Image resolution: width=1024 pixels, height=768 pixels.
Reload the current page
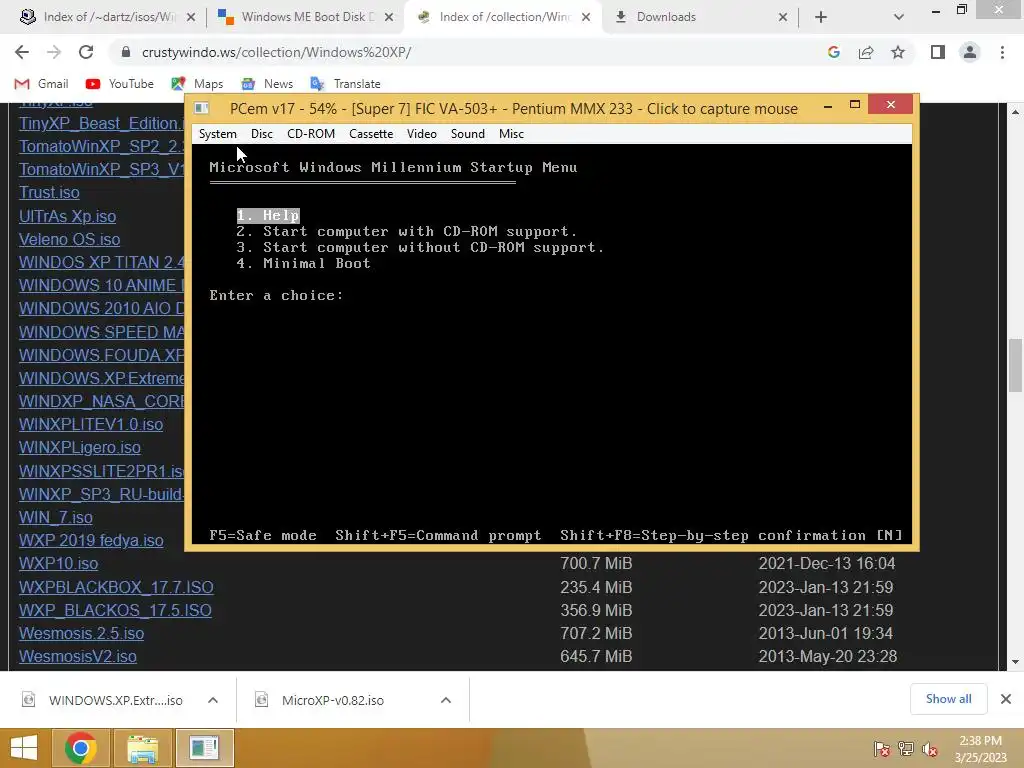point(86,52)
